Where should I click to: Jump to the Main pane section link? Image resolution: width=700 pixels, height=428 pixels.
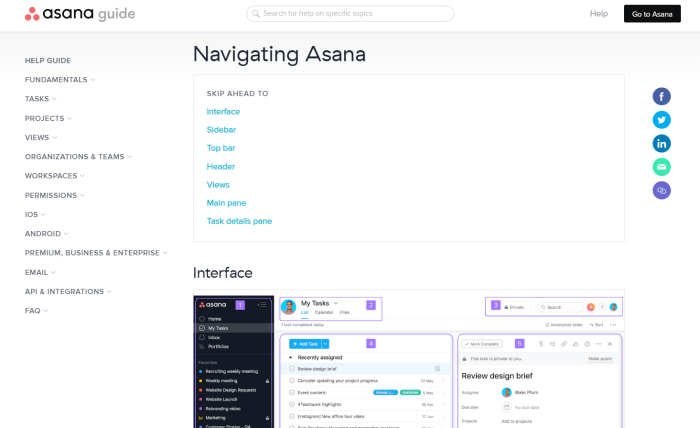(226, 203)
